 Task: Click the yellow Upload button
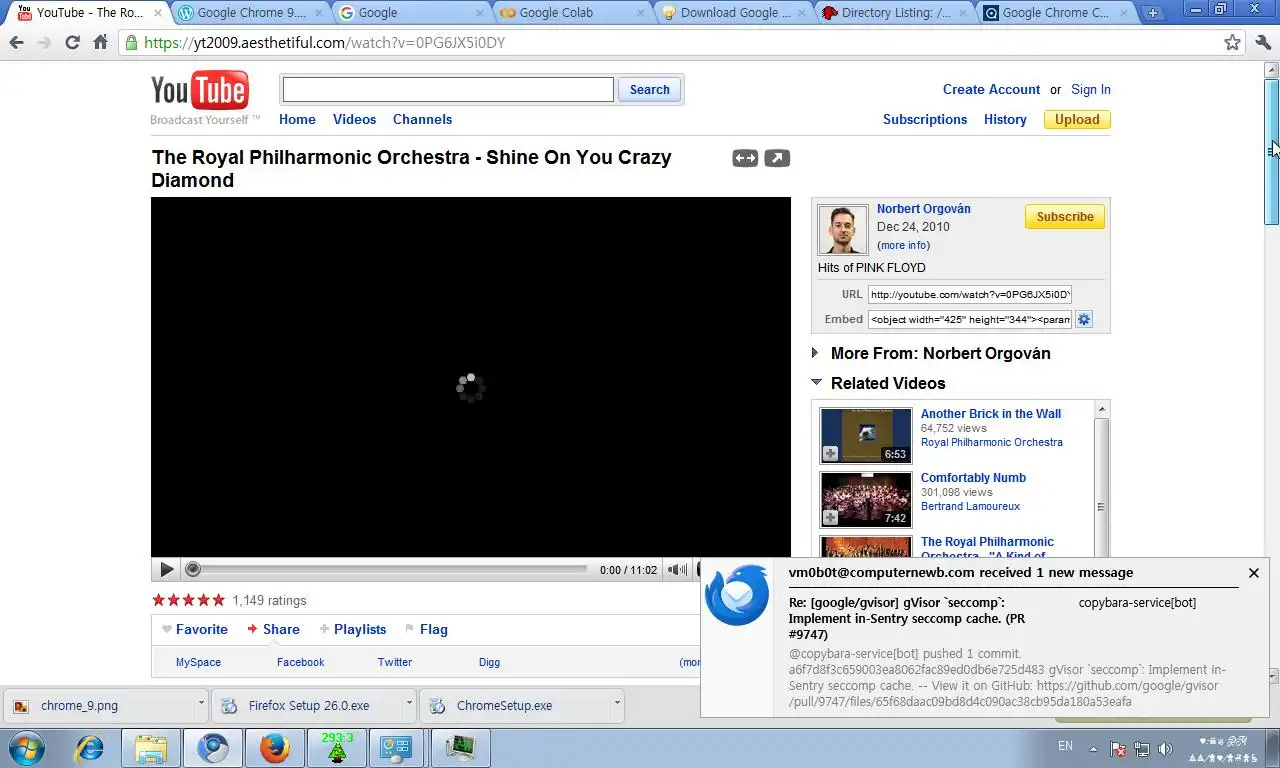pos(1077,119)
